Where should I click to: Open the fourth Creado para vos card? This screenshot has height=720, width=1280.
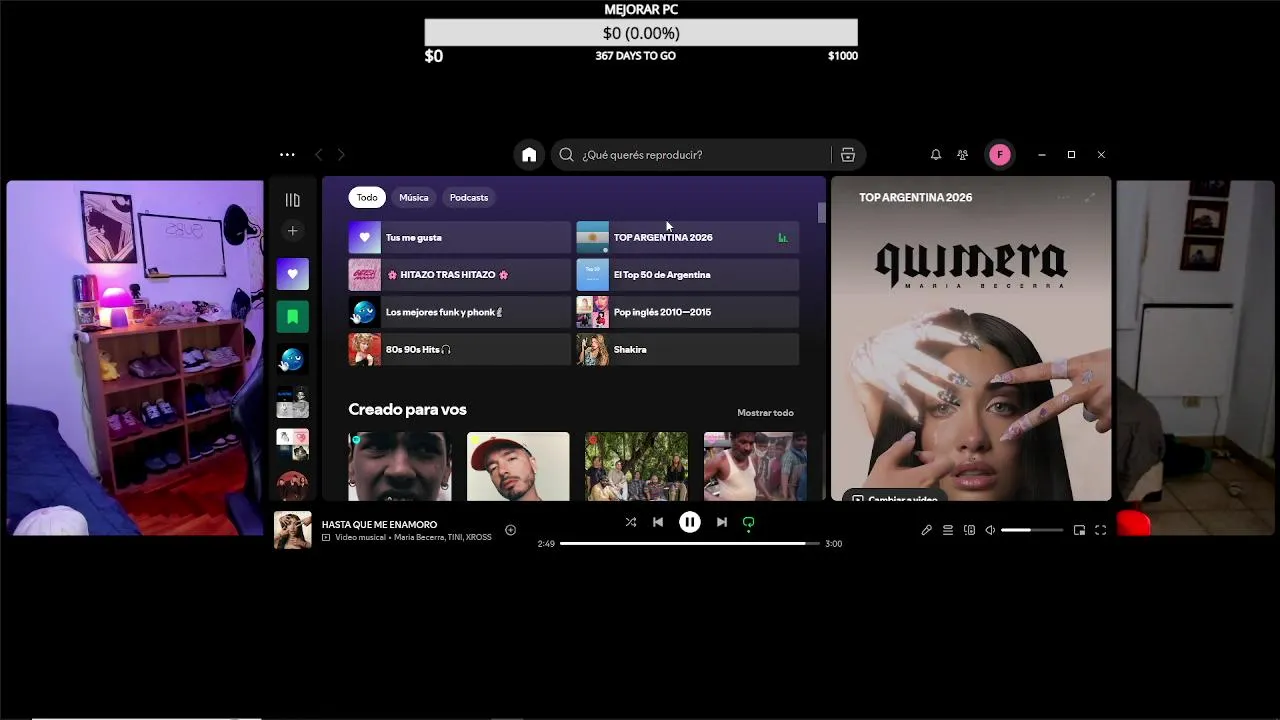[755, 467]
